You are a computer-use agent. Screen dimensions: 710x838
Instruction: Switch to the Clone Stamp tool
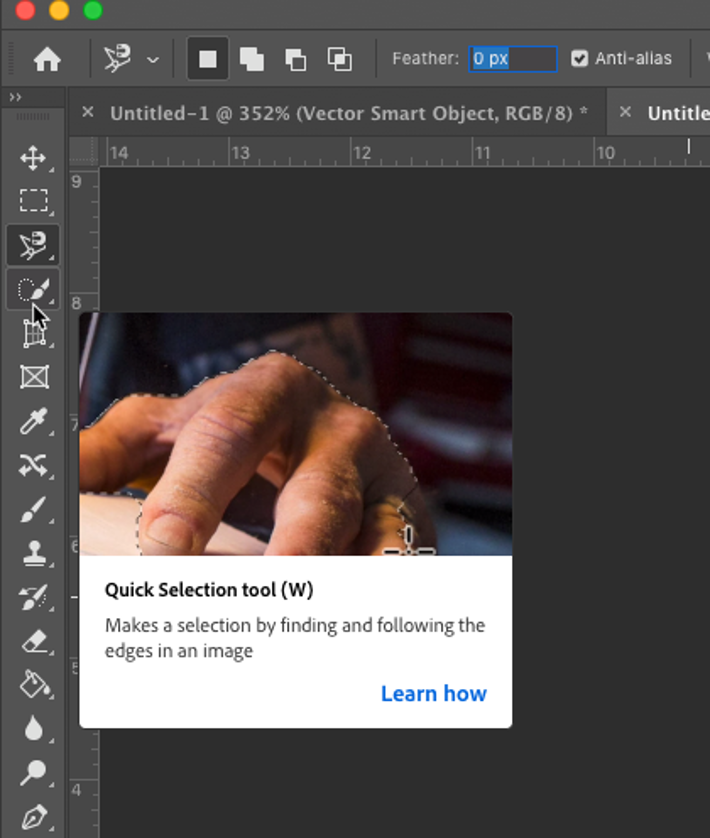pyautogui.click(x=33, y=553)
